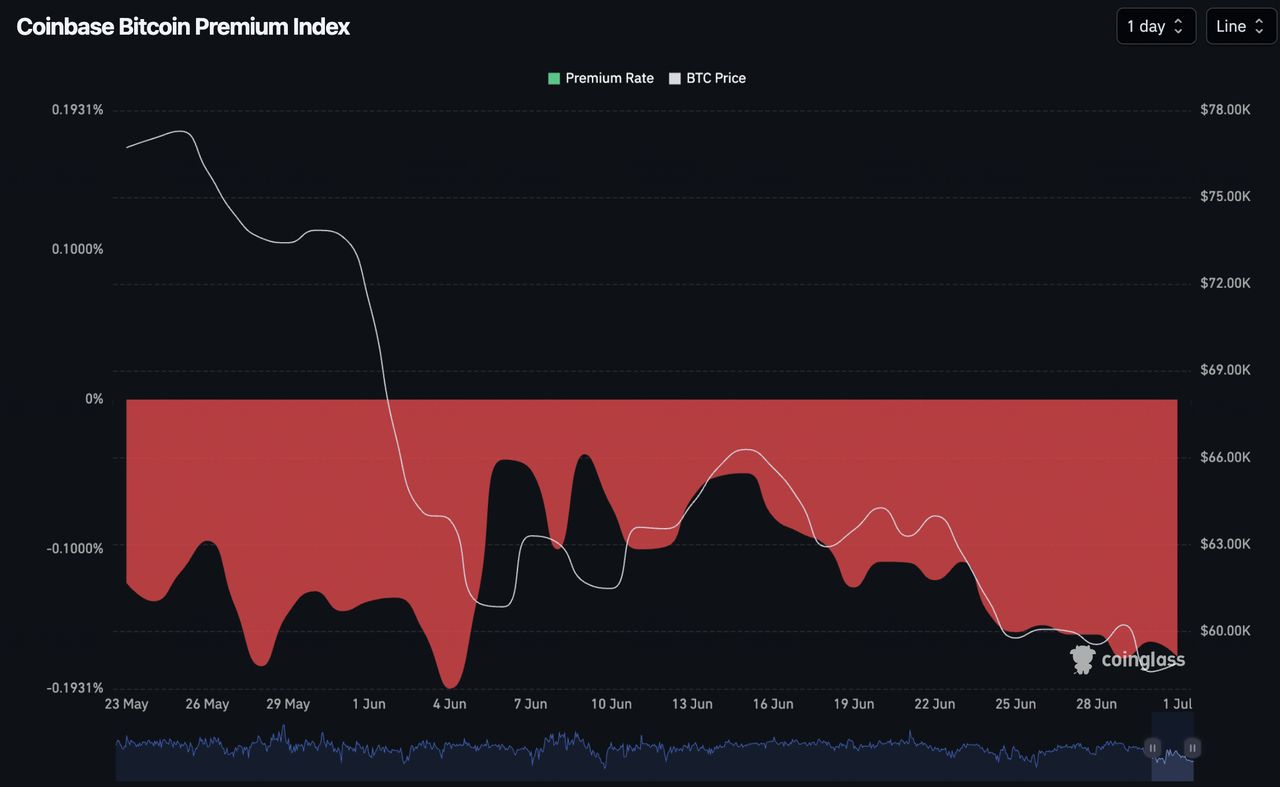
Task: Click the "29 May" date label
Action: click(x=288, y=704)
